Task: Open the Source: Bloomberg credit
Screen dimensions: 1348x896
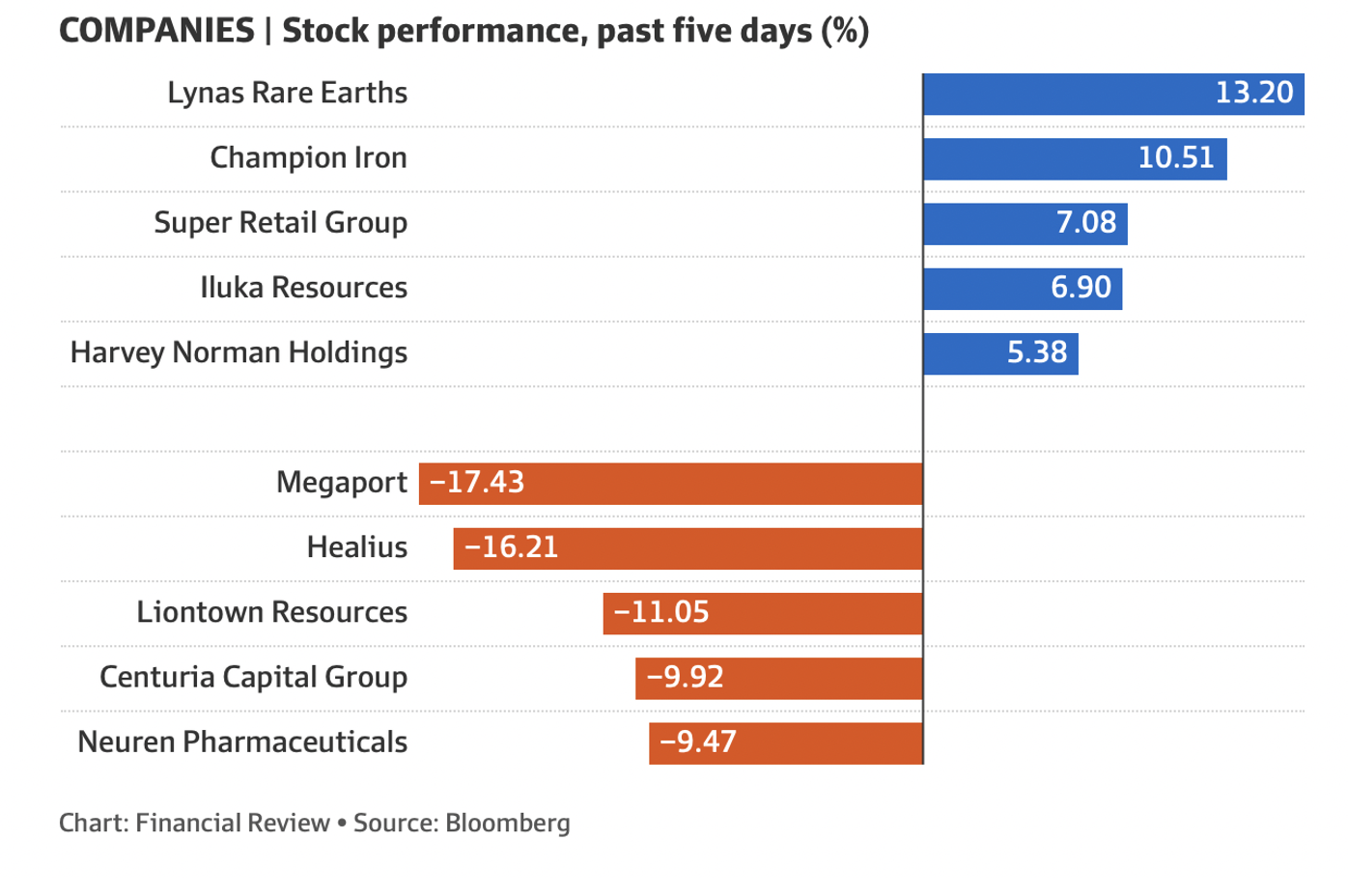Action: pos(462,824)
